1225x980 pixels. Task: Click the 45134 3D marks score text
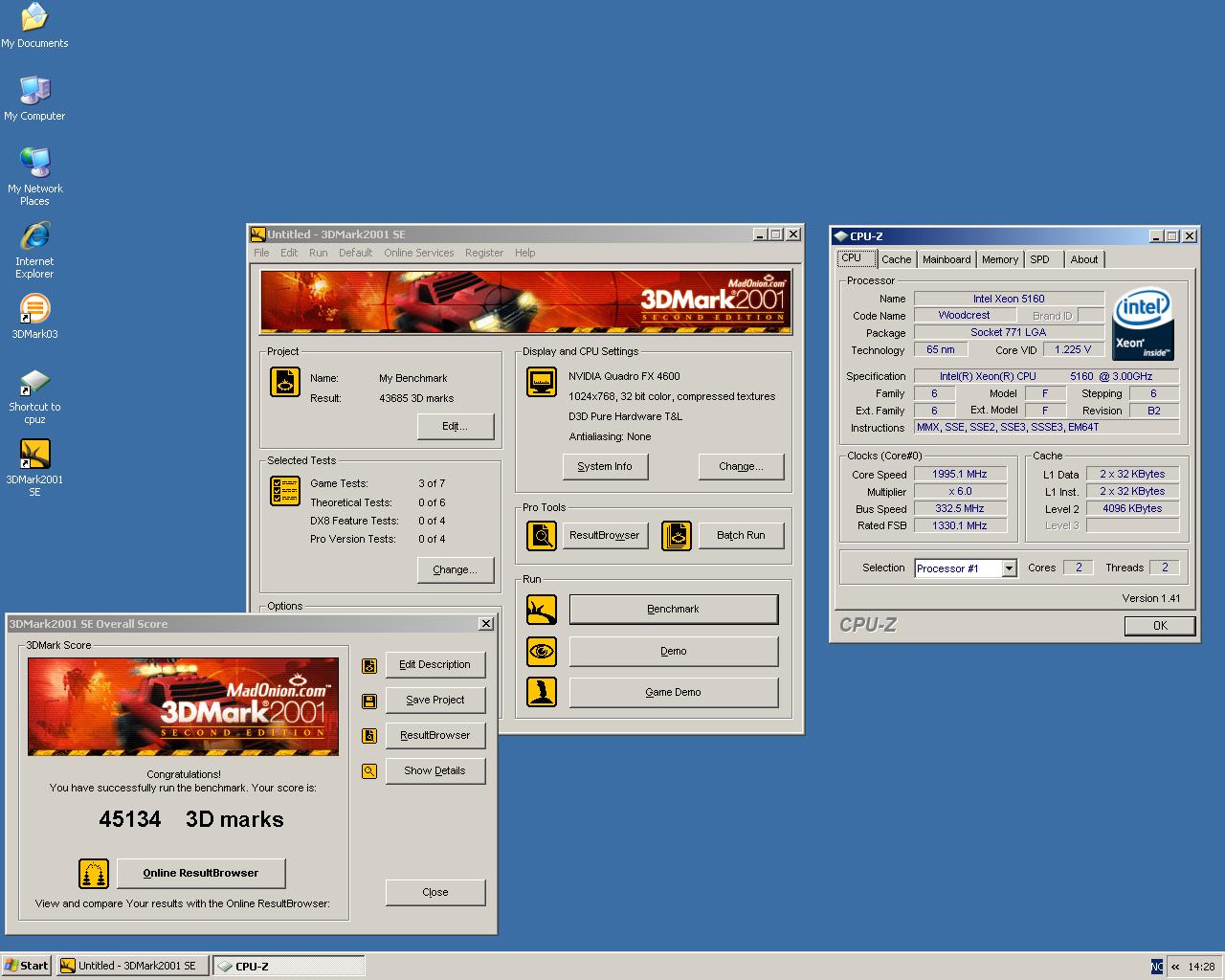(191, 819)
